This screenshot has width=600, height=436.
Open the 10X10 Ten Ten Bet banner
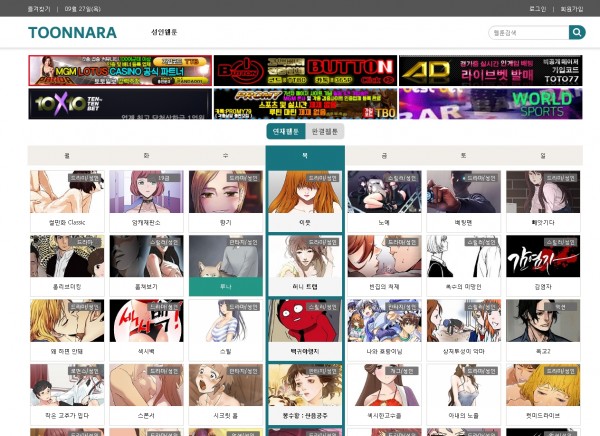pyautogui.click(x=120, y=104)
